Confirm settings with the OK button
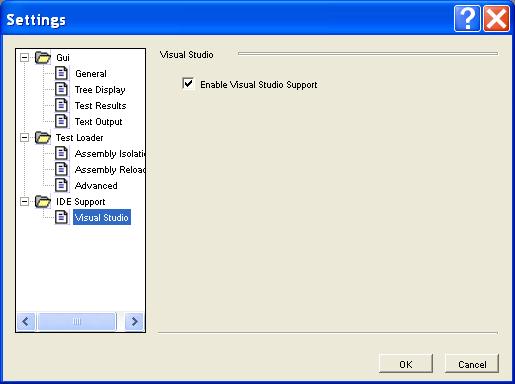Viewport: 515px width, 384px height. click(x=406, y=364)
